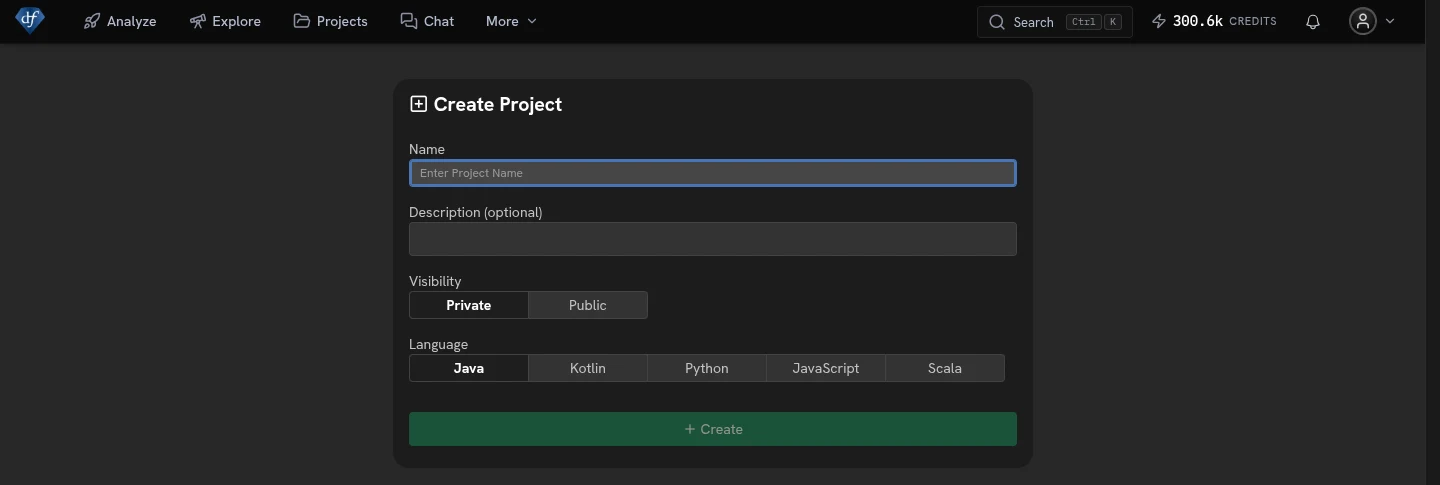Click the Description (optional) field
This screenshot has height=485, width=1440.
click(x=713, y=239)
